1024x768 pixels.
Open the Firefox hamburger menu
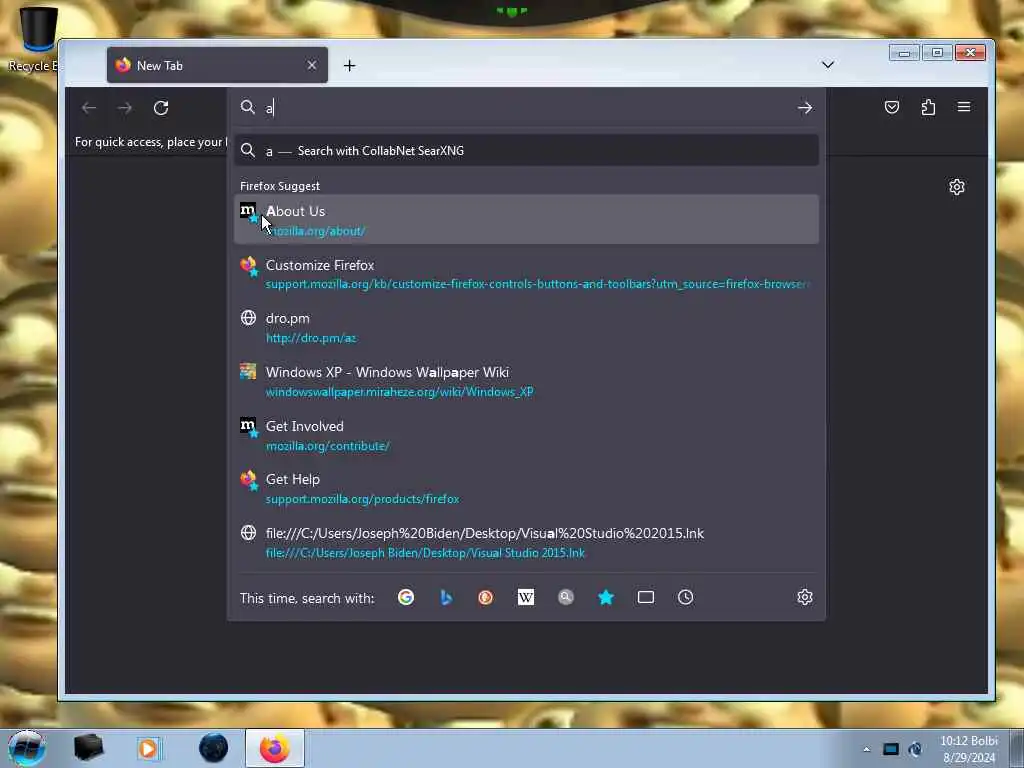pos(964,106)
